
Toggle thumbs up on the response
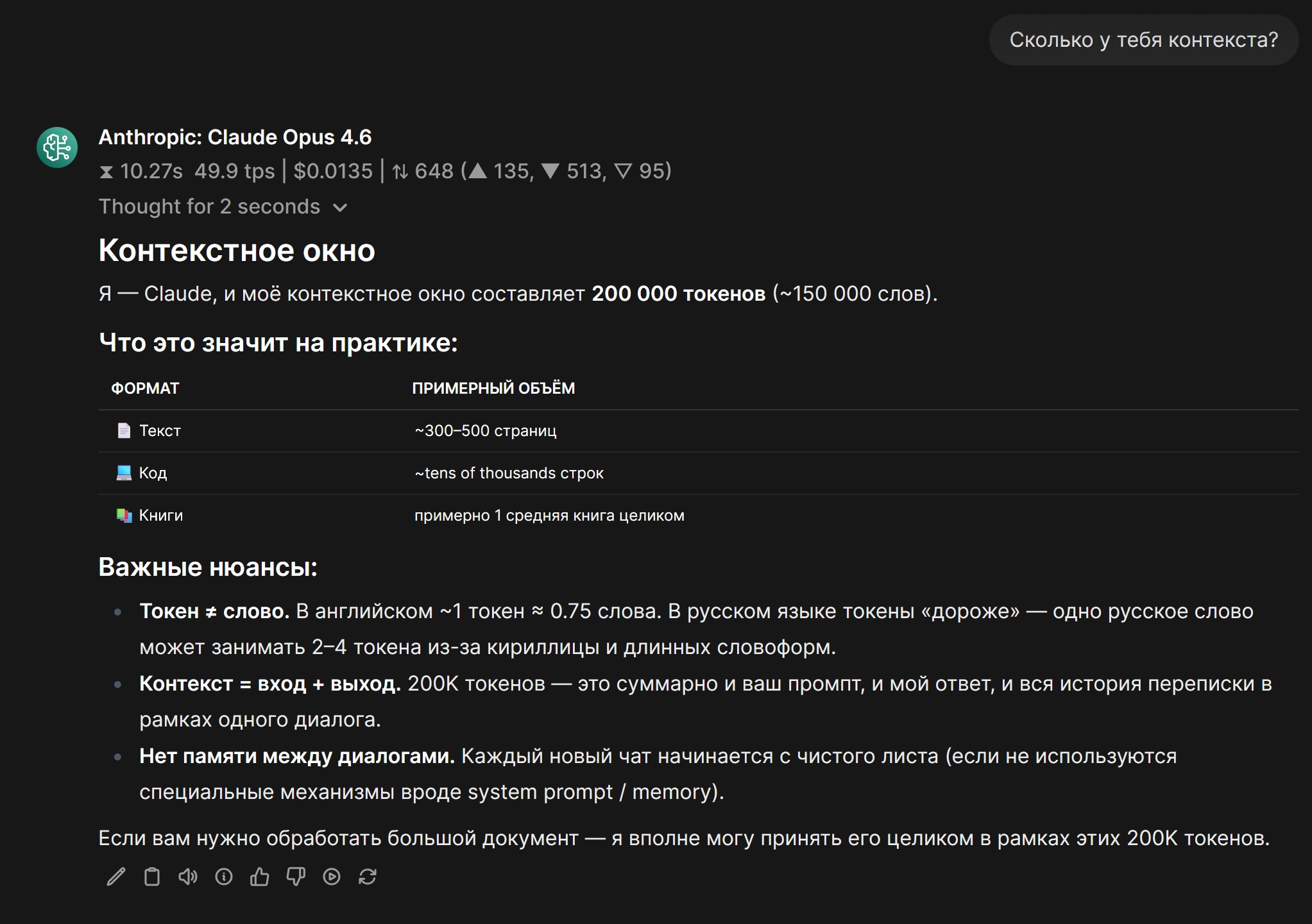tap(260, 877)
